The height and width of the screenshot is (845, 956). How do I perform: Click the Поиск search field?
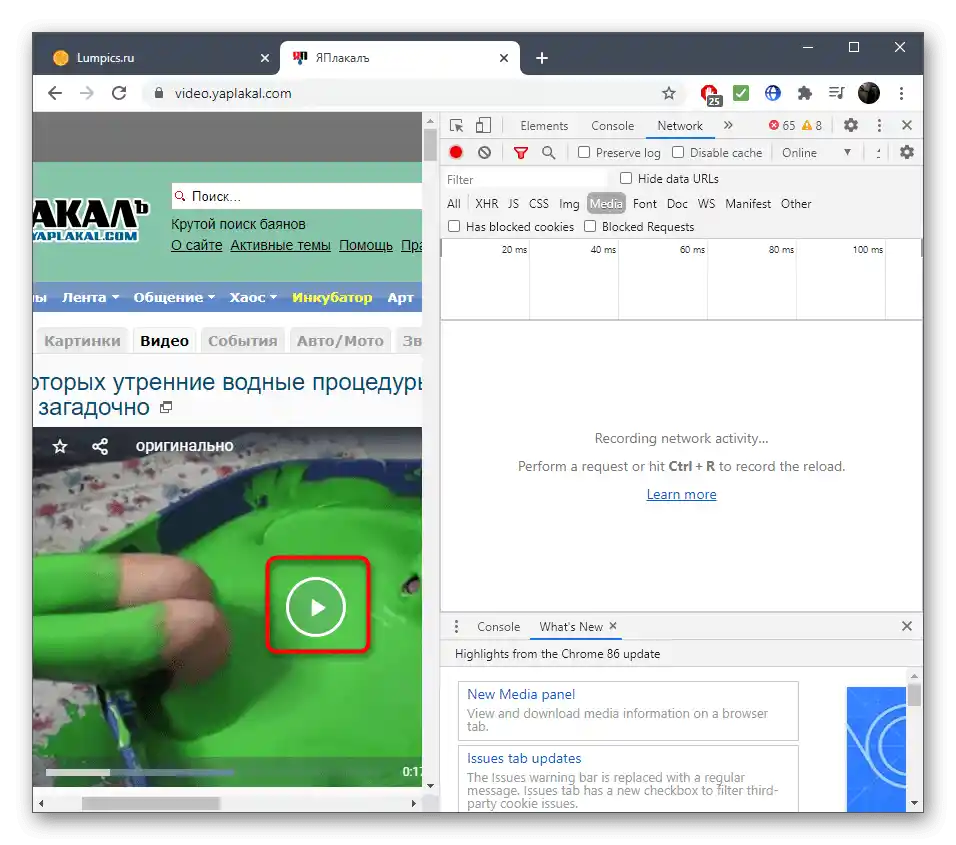coord(297,196)
